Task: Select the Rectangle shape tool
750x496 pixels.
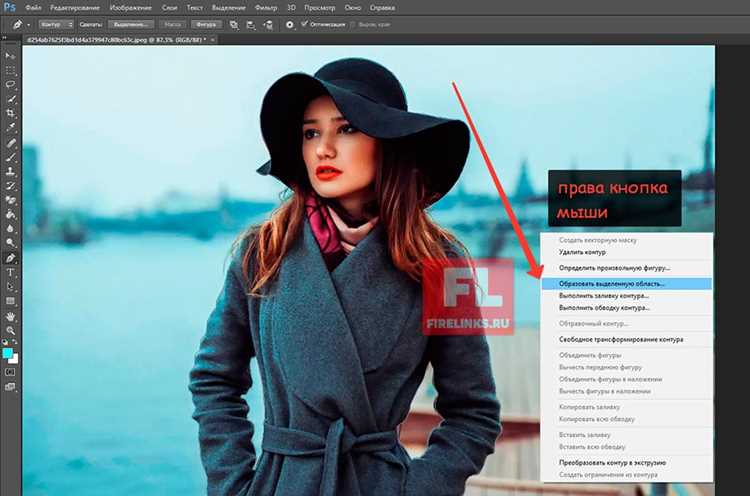Action: click(x=10, y=301)
